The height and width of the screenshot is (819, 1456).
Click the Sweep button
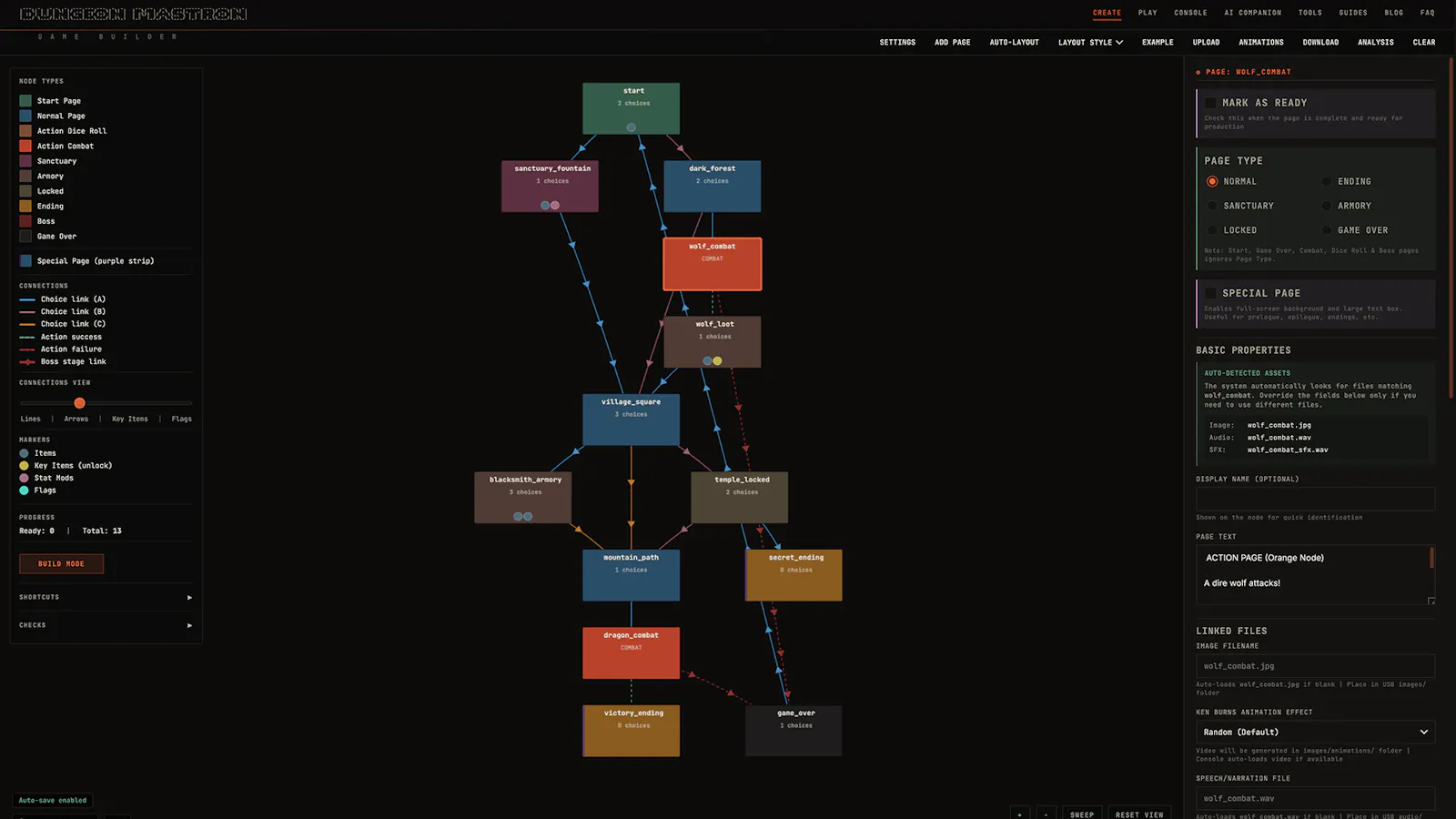pos(1082,814)
